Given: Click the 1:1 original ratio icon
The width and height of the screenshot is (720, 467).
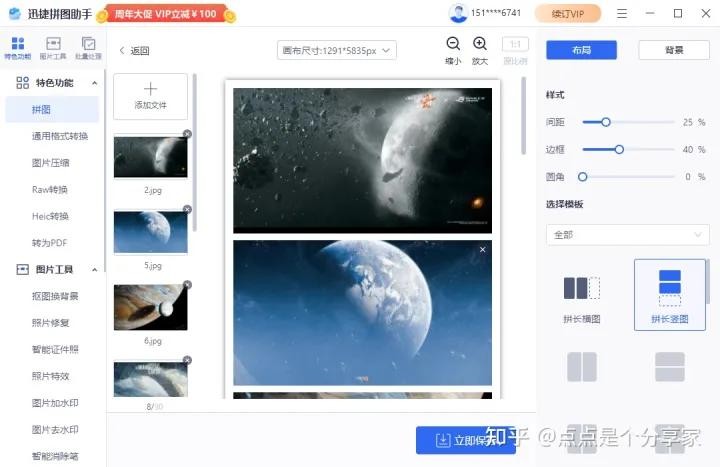Looking at the screenshot, I should (x=515, y=45).
